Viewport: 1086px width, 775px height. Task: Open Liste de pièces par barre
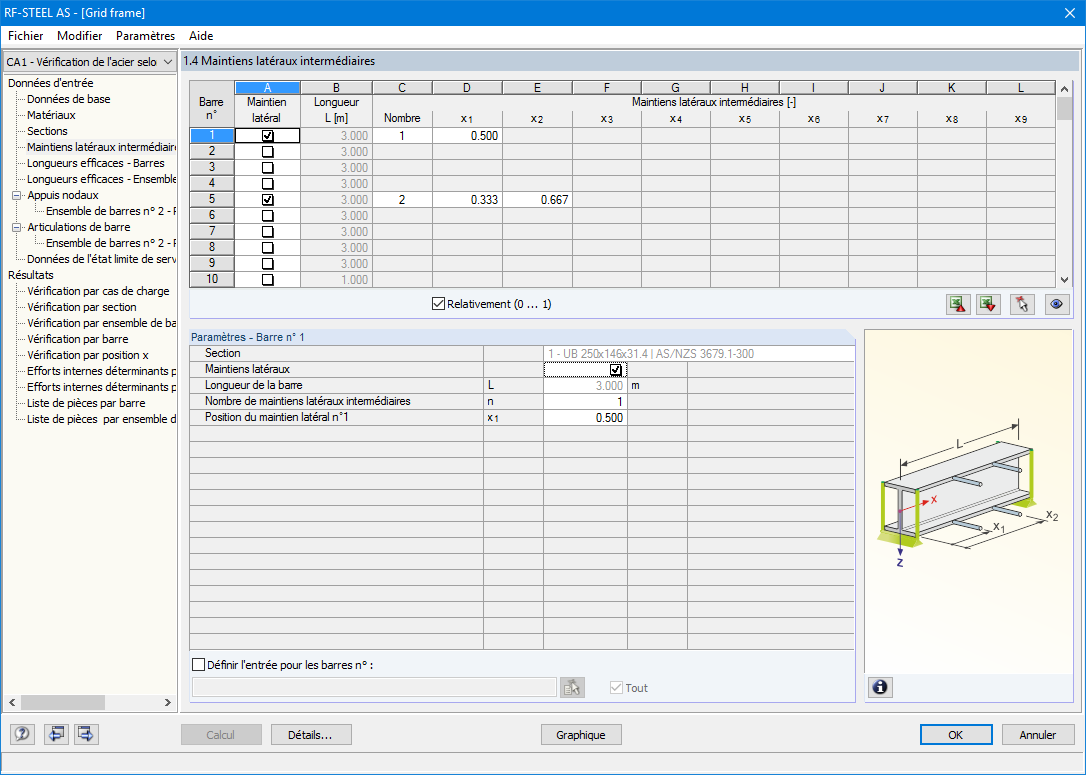(86, 403)
